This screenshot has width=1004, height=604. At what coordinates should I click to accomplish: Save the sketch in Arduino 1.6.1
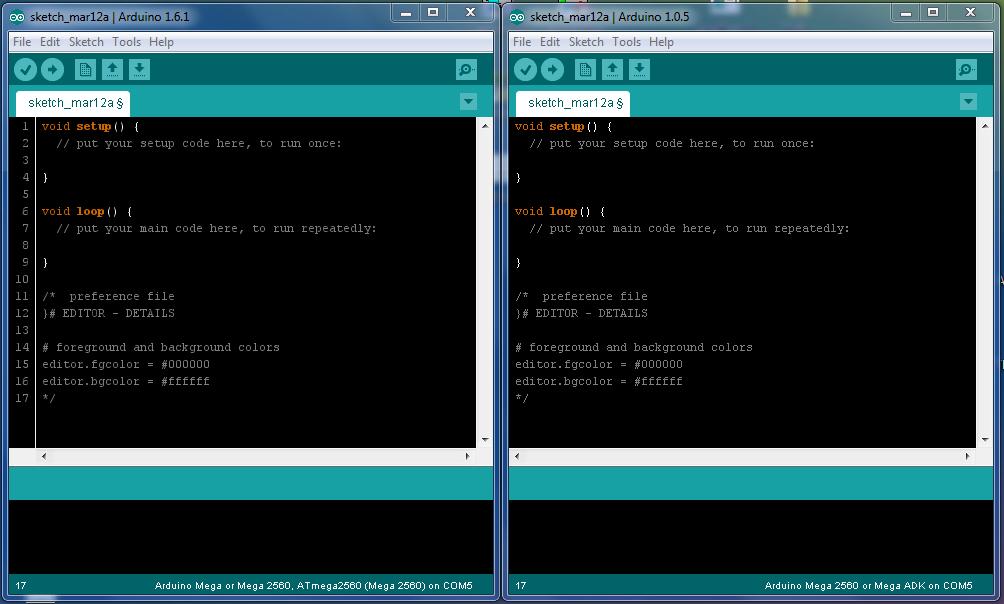[139, 69]
